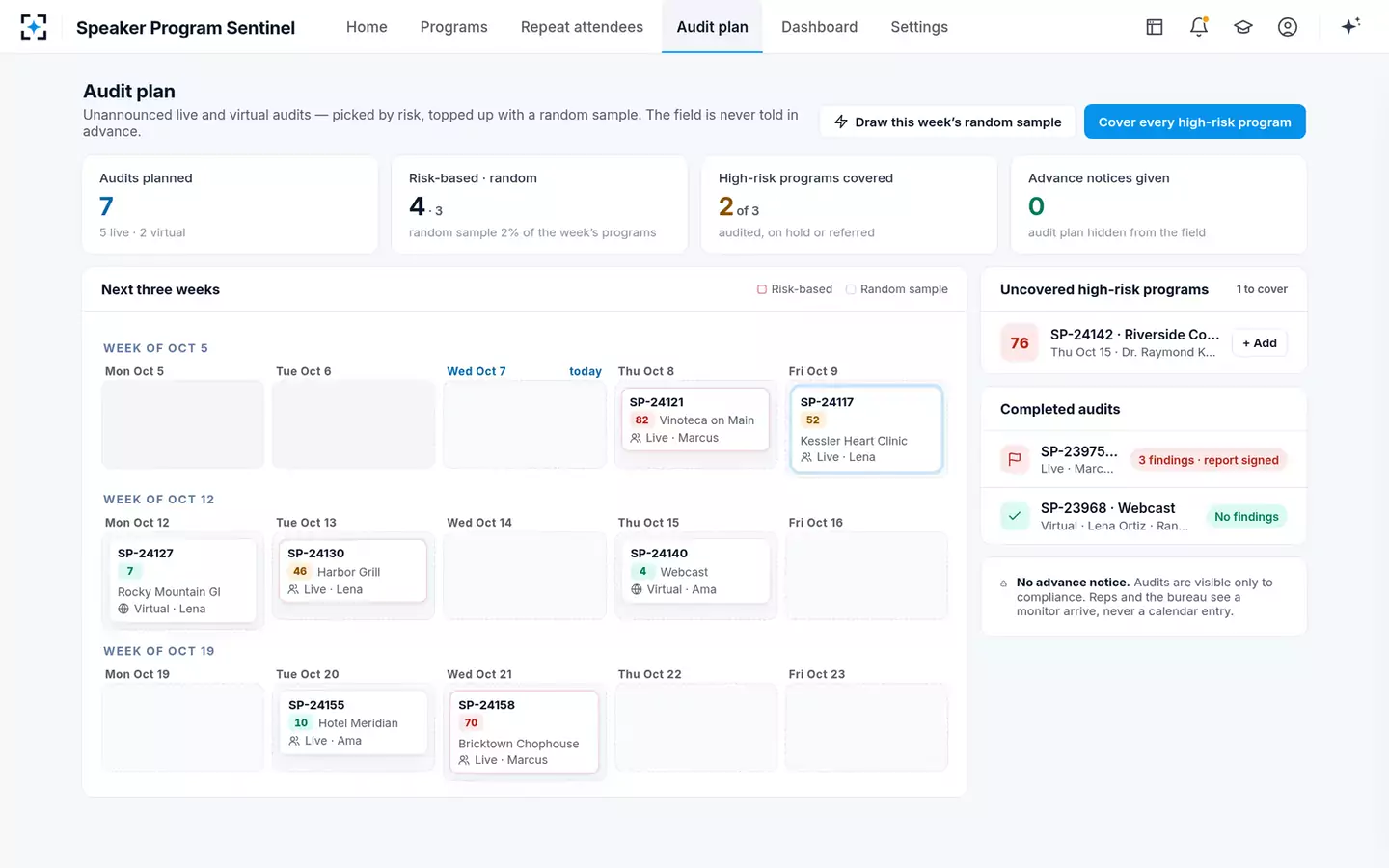The height and width of the screenshot is (868, 1389).
Task: Click the 'Speaker Program Sentinel' app title
Action: click(185, 28)
